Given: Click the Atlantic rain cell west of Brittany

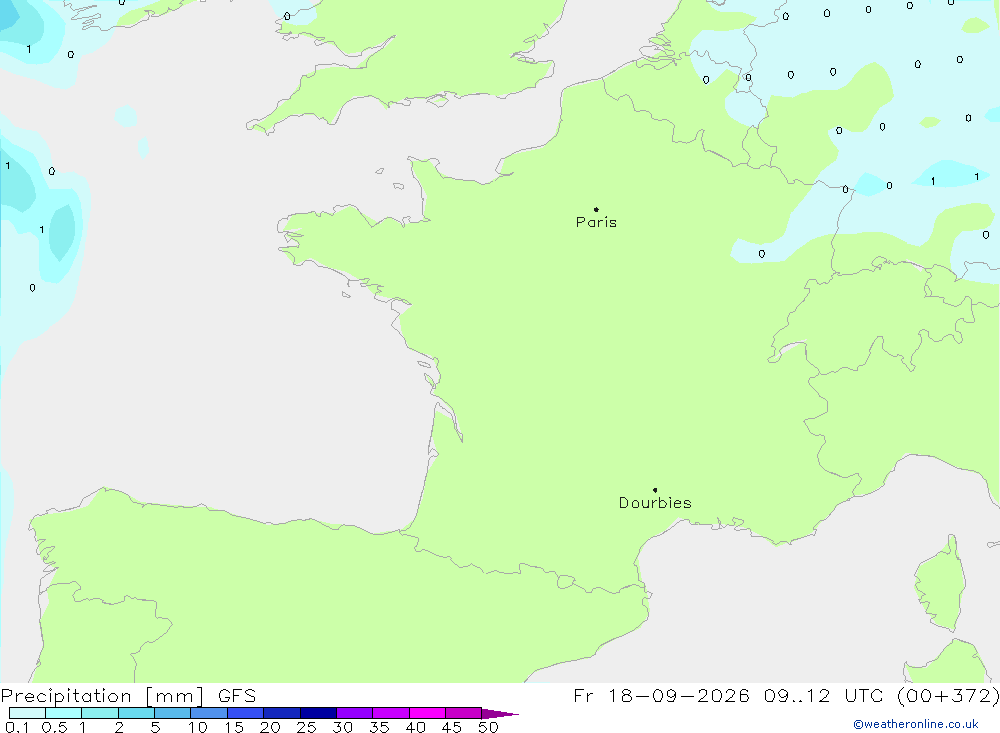Looking at the screenshot, I should (x=62, y=232).
